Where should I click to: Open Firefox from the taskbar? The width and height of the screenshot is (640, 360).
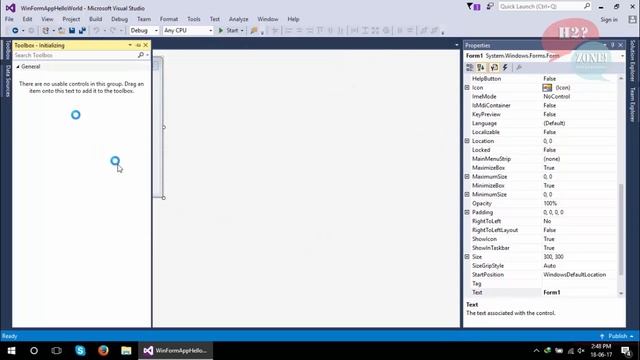[103, 350]
